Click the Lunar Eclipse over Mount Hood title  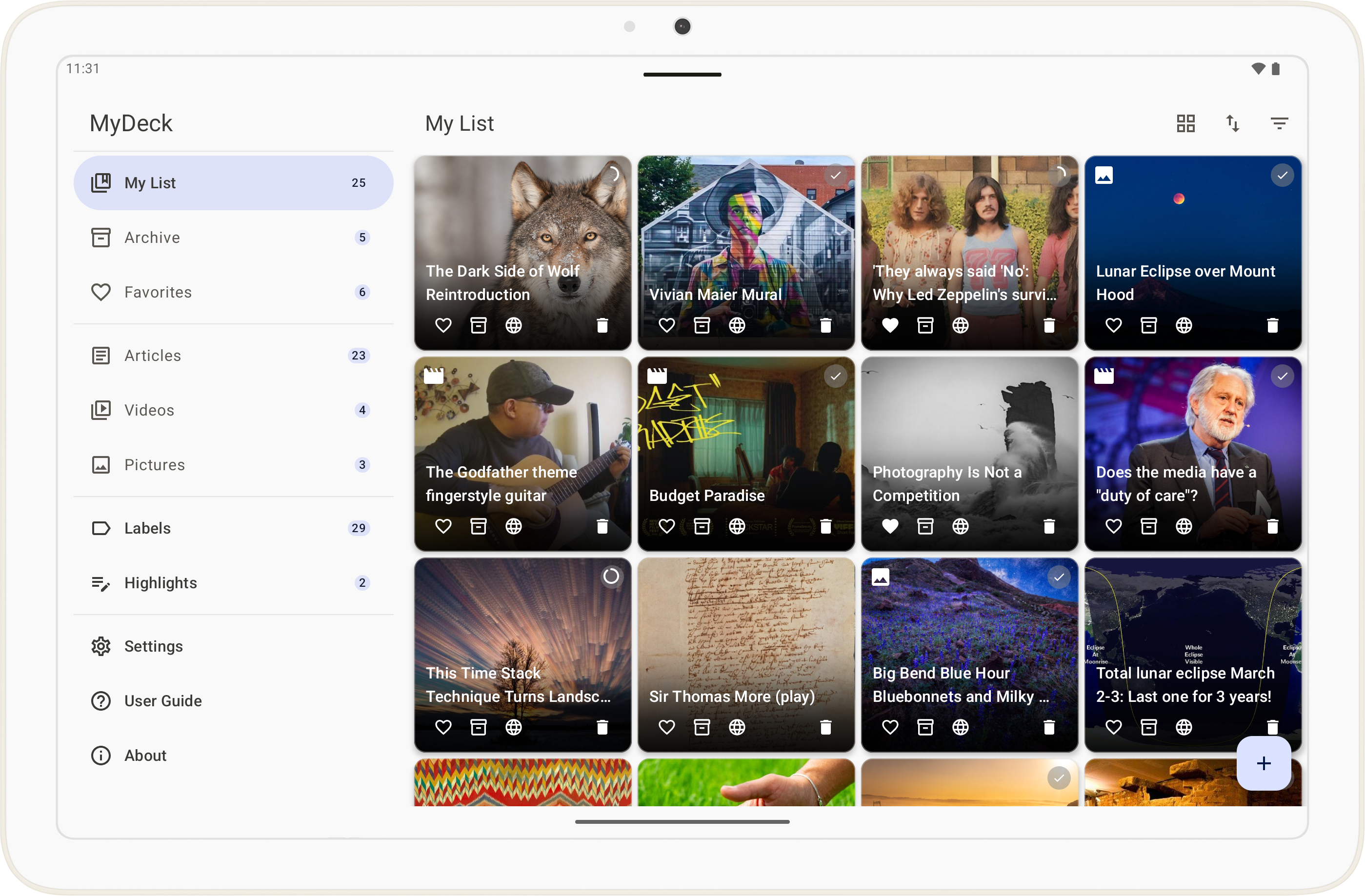pyautogui.click(x=1185, y=282)
